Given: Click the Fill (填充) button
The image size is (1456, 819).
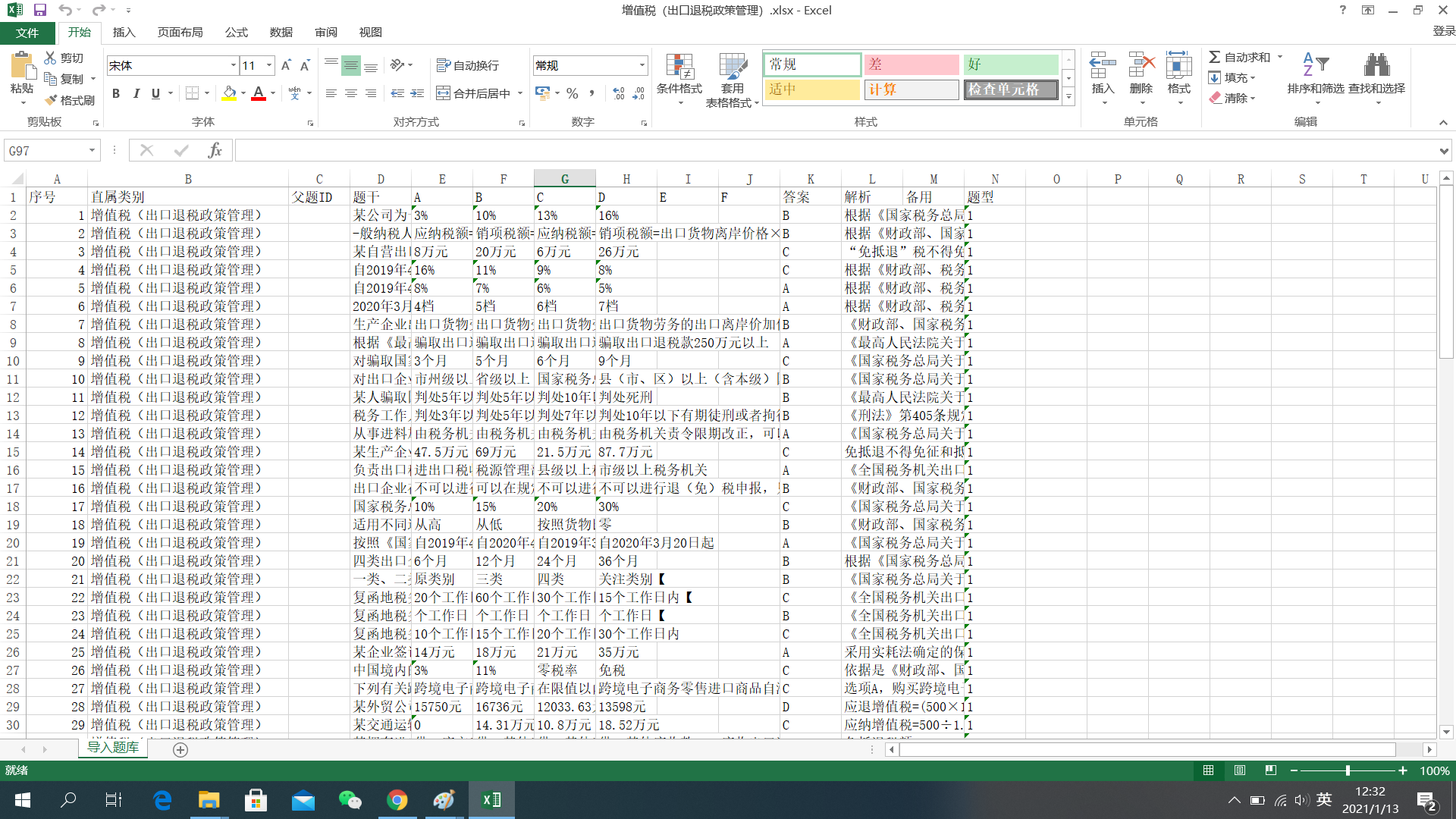Looking at the screenshot, I should tap(1232, 77).
